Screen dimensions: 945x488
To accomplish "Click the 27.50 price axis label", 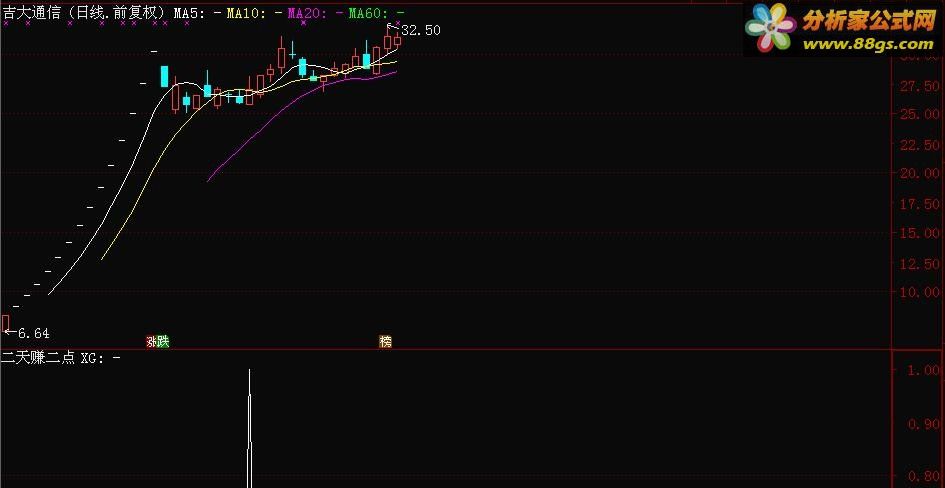I will coord(920,86).
